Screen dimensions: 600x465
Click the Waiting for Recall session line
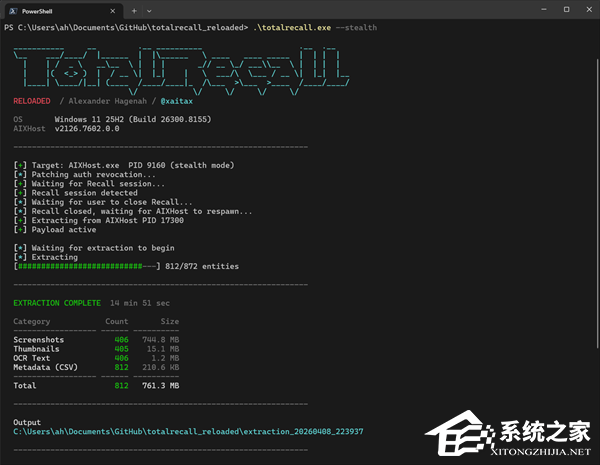point(89,184)
